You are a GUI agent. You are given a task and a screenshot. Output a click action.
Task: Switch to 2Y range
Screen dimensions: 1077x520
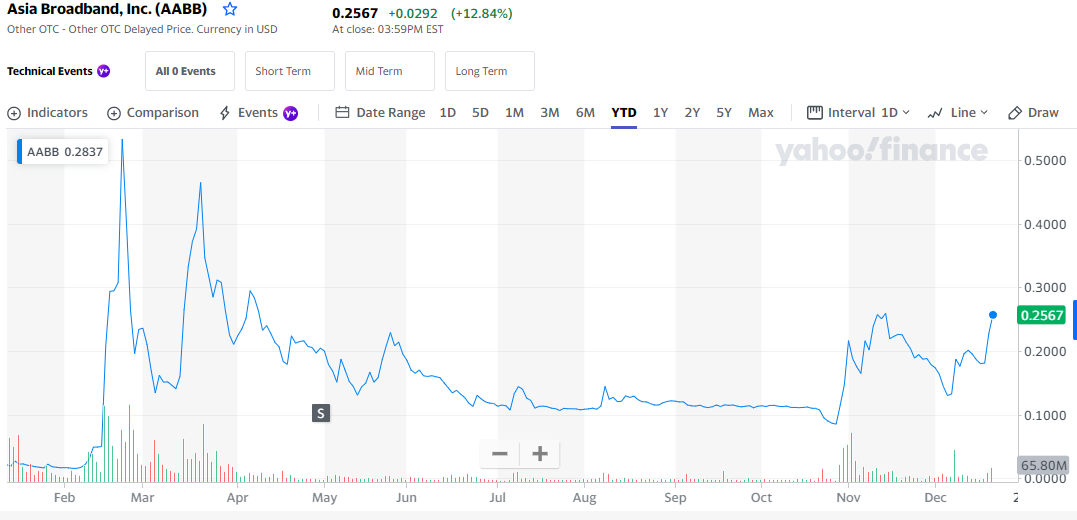692,113
